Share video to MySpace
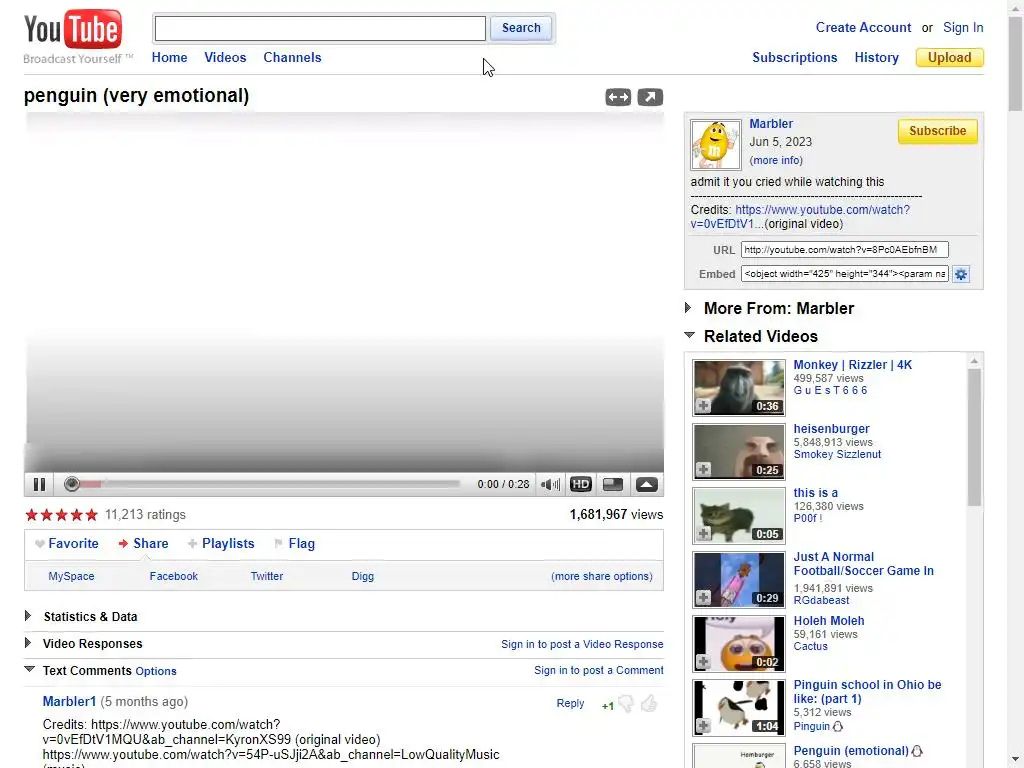 pos(71,576)
